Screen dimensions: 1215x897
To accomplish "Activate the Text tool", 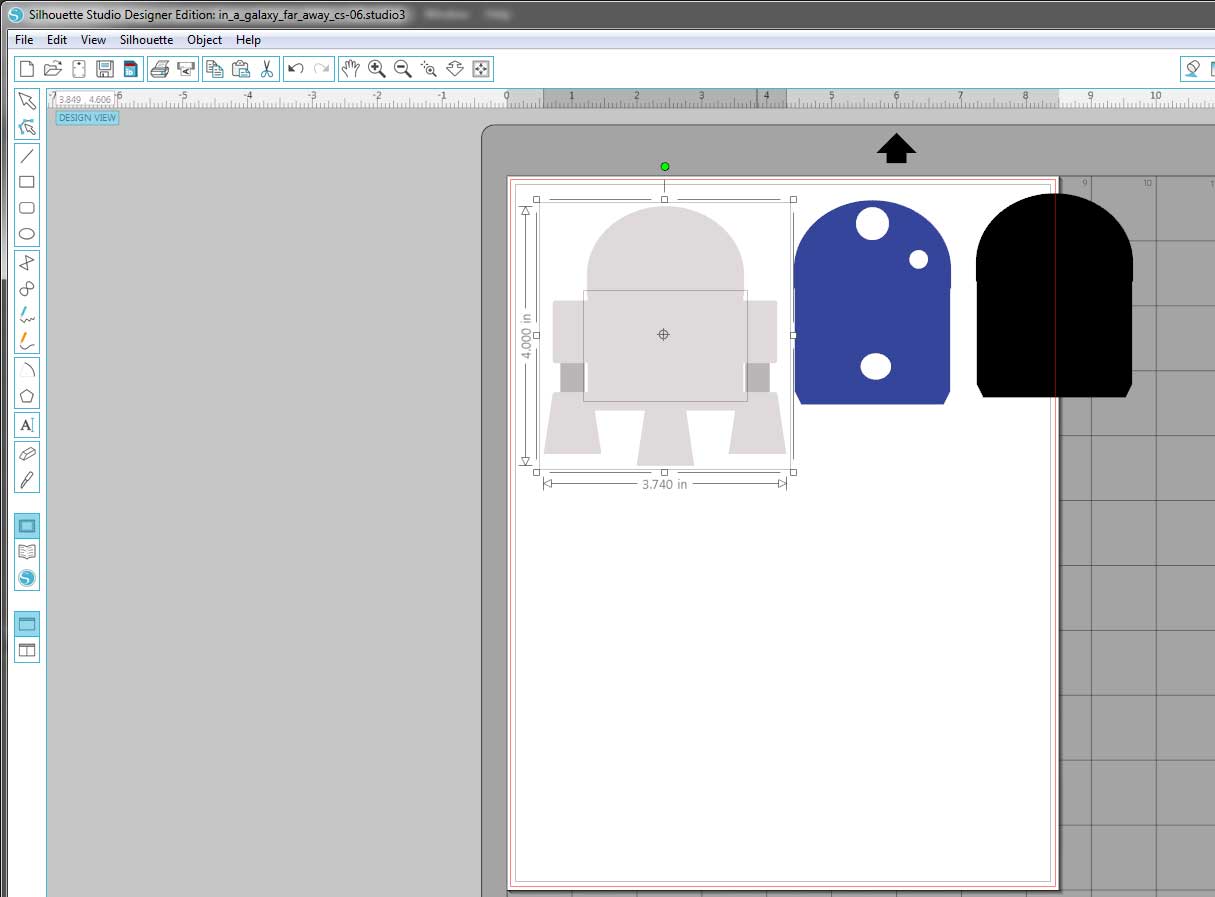I will click(27, 425).
